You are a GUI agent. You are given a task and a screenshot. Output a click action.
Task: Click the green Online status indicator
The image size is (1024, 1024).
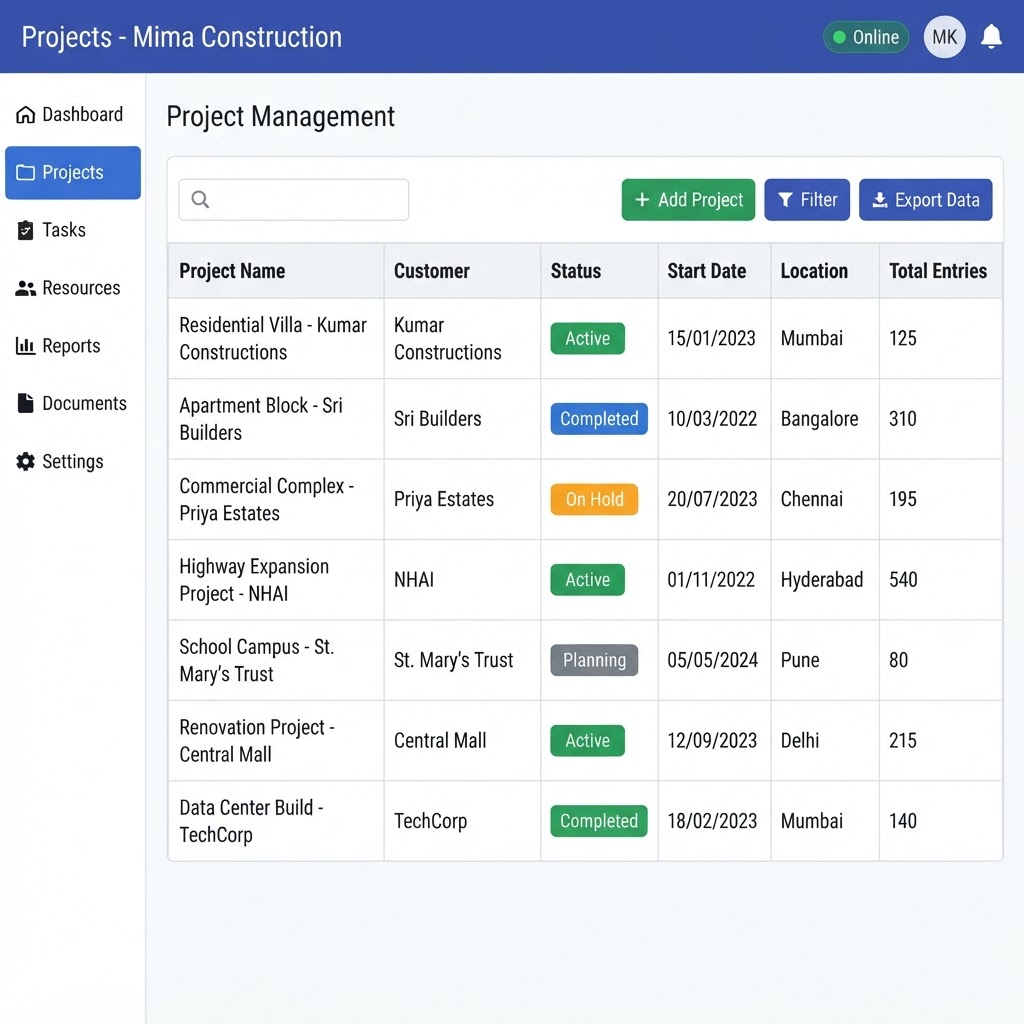click(866, 37)
